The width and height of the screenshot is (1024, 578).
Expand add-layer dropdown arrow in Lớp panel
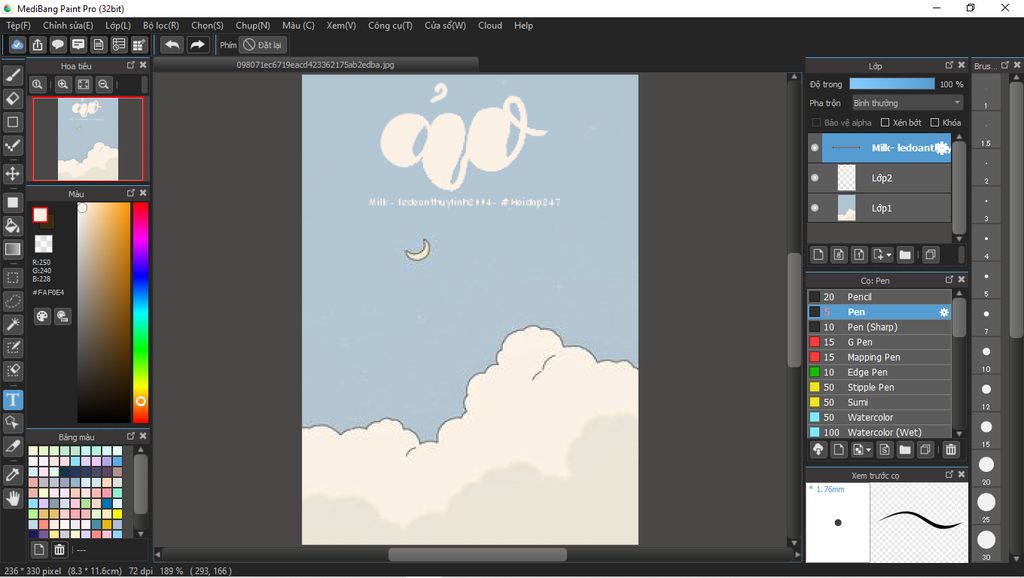tap(889, 255)
